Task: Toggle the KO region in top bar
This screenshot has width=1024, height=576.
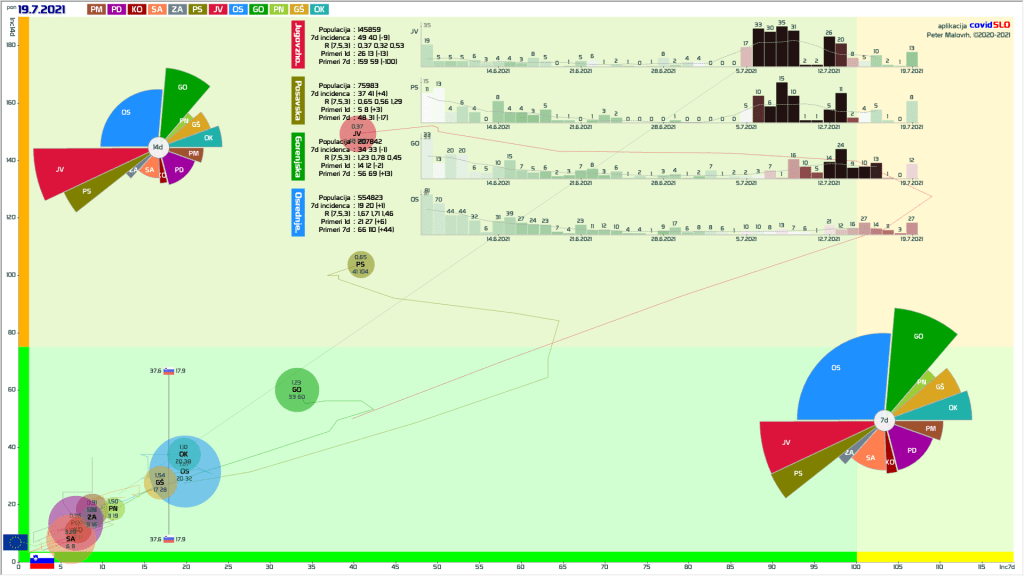Action: pos(137,9)
